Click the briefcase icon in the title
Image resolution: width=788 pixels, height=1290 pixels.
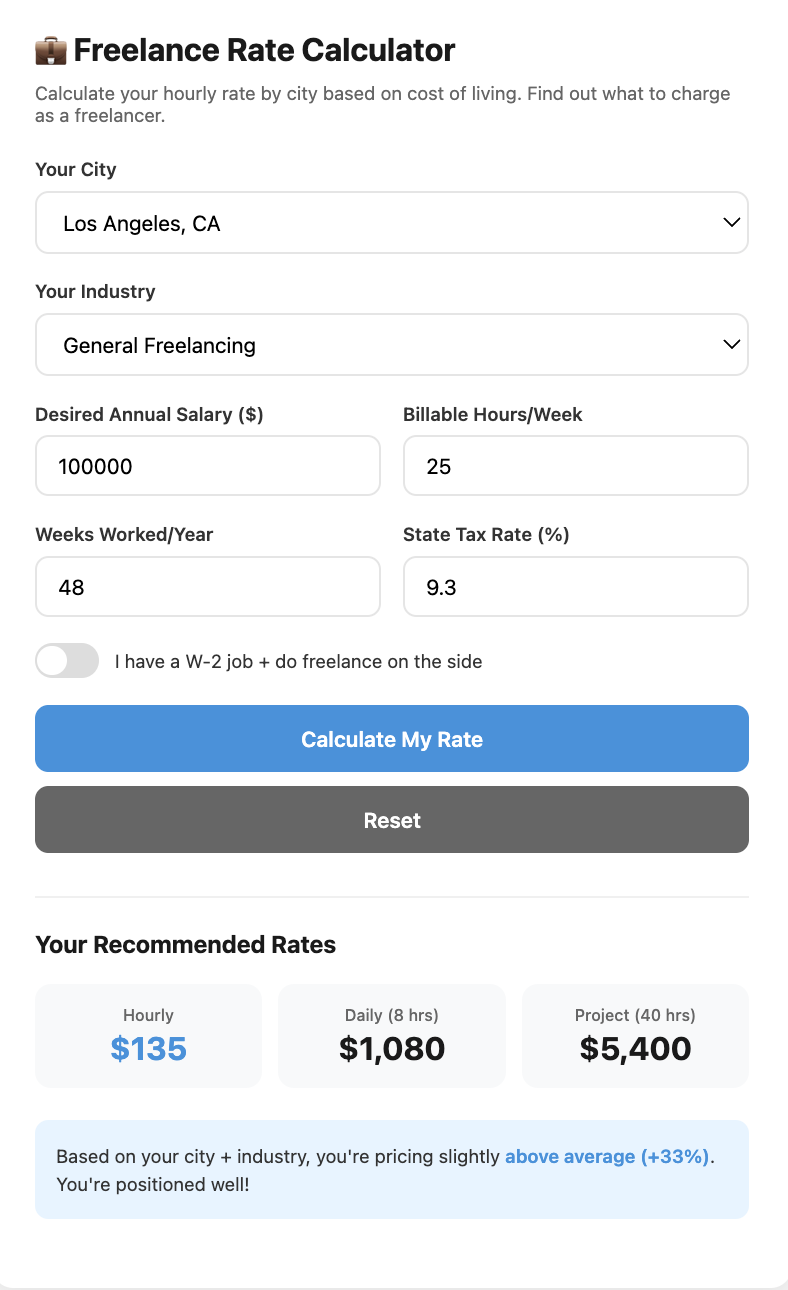tap(49, 50)
